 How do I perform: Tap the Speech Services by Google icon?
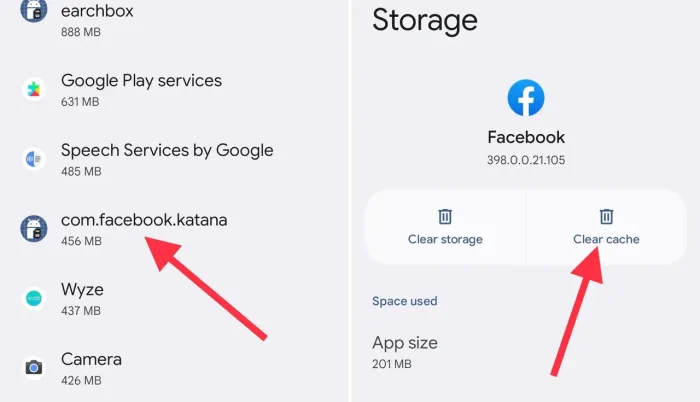point(33,159)
